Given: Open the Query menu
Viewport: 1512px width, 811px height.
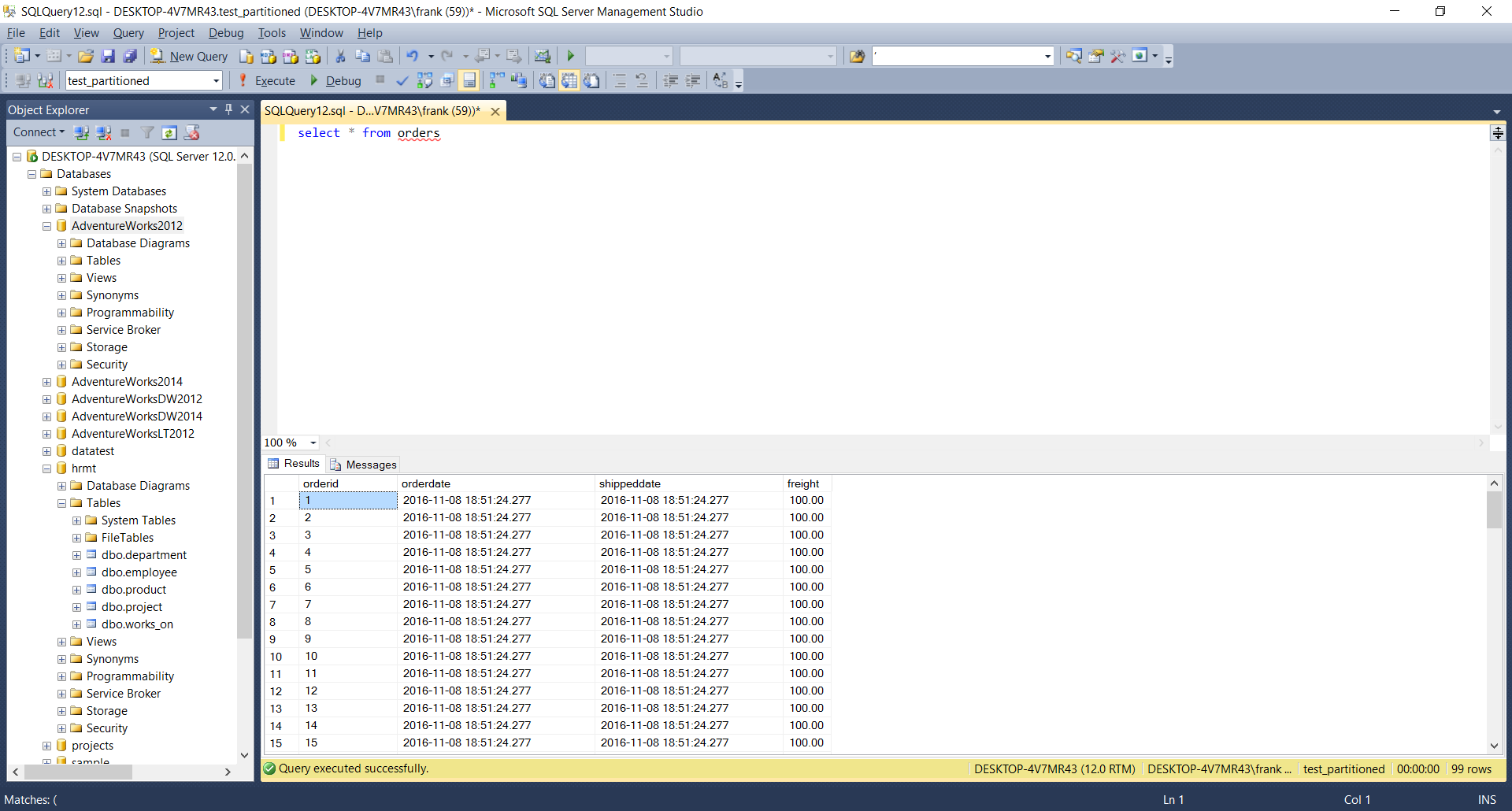Looking at the screenshot, I should [x=128, y=33].
